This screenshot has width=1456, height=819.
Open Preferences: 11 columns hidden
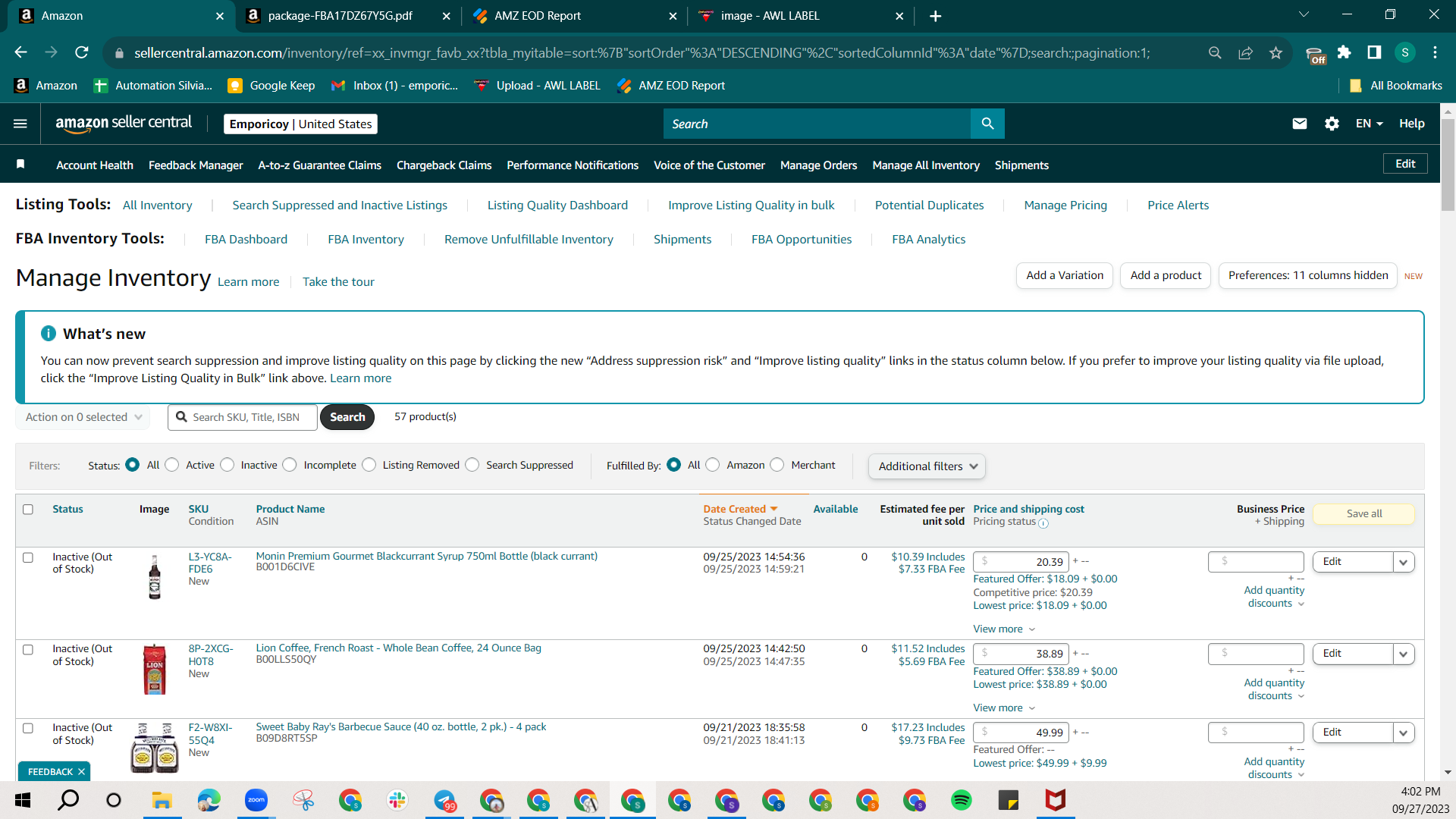1308,275
